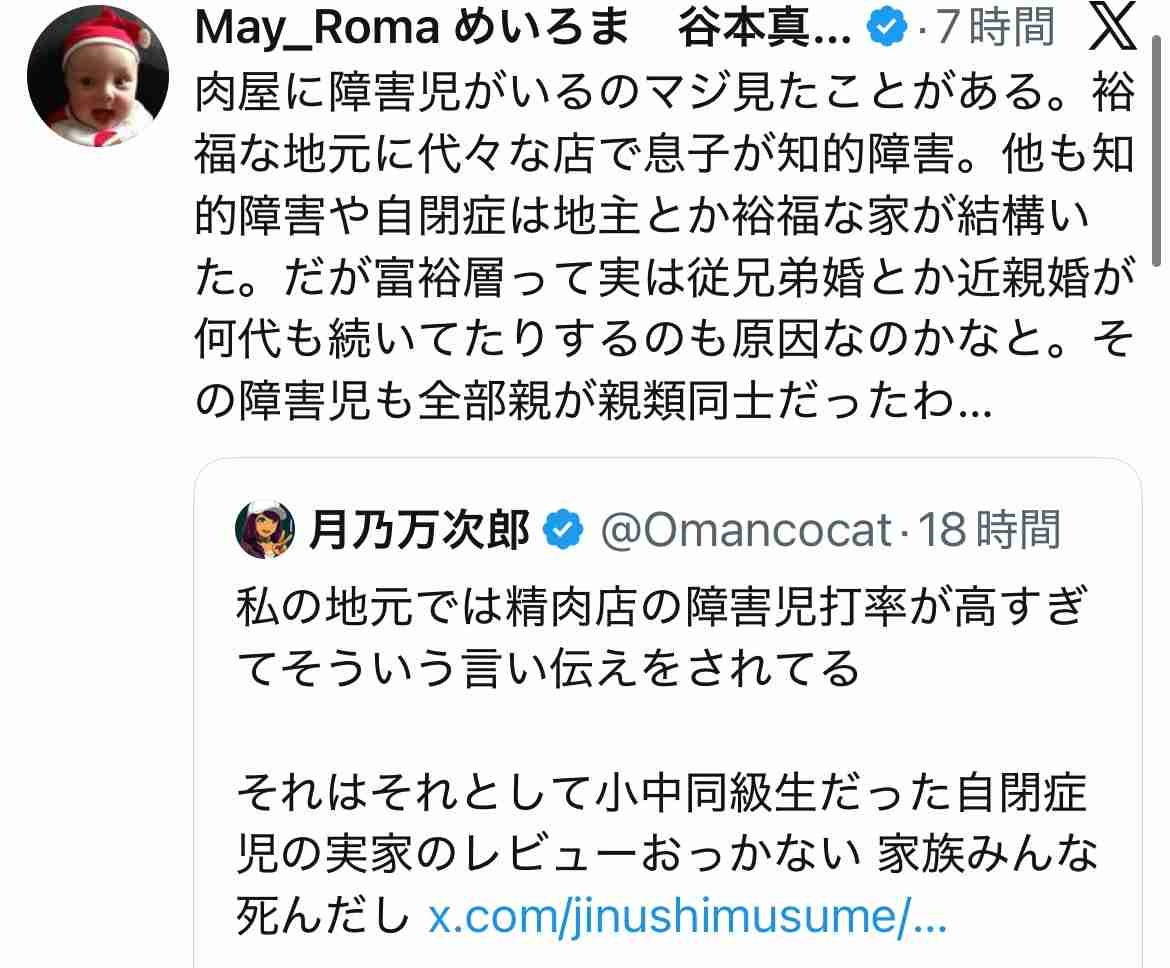Open the 月乃万次郎 display name
This screenshot has height=968, width=1170.
click(x=420, y=529)
